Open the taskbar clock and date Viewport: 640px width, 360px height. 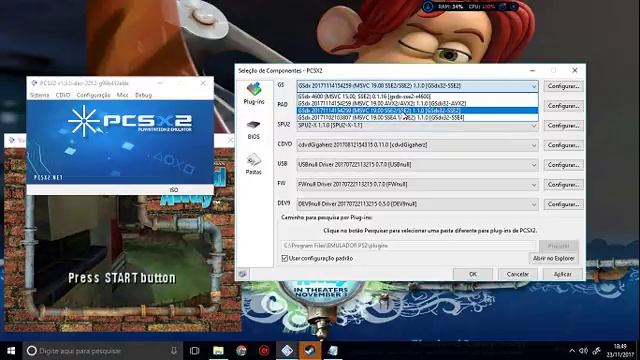tap(620, 351)
